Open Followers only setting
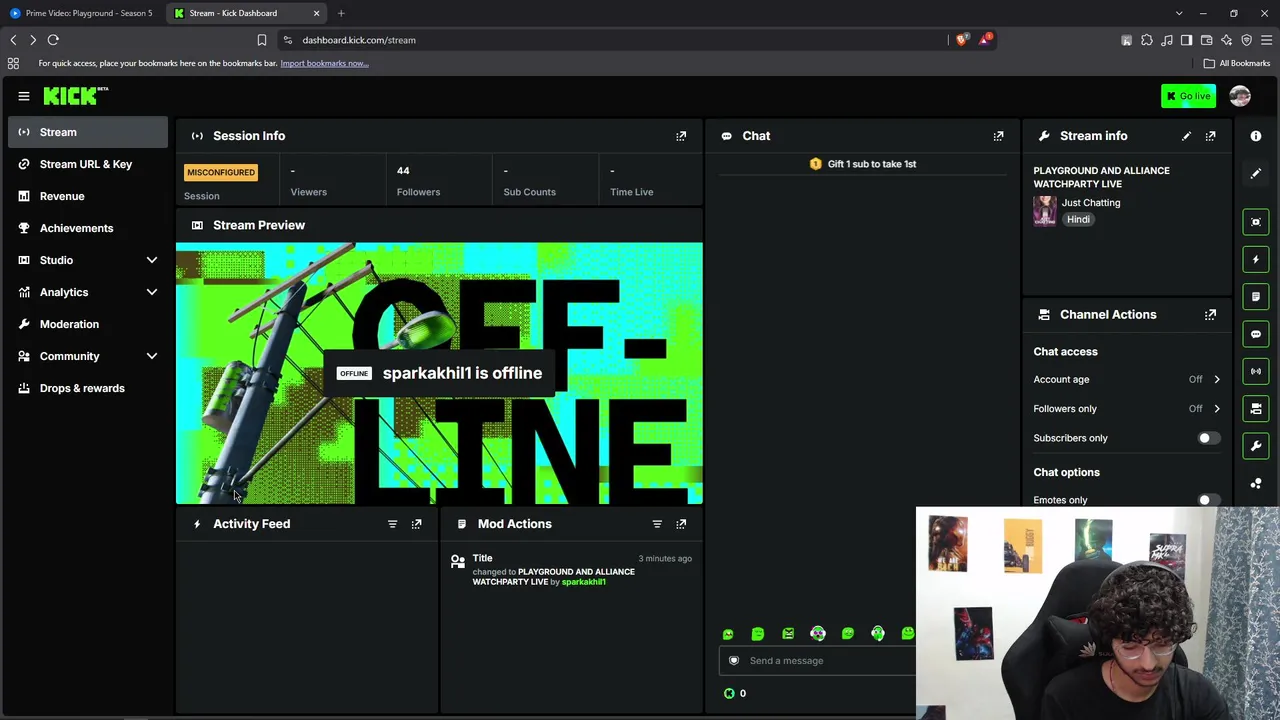This screenshot has height=720, width=1280. (x=1127, y=409)
